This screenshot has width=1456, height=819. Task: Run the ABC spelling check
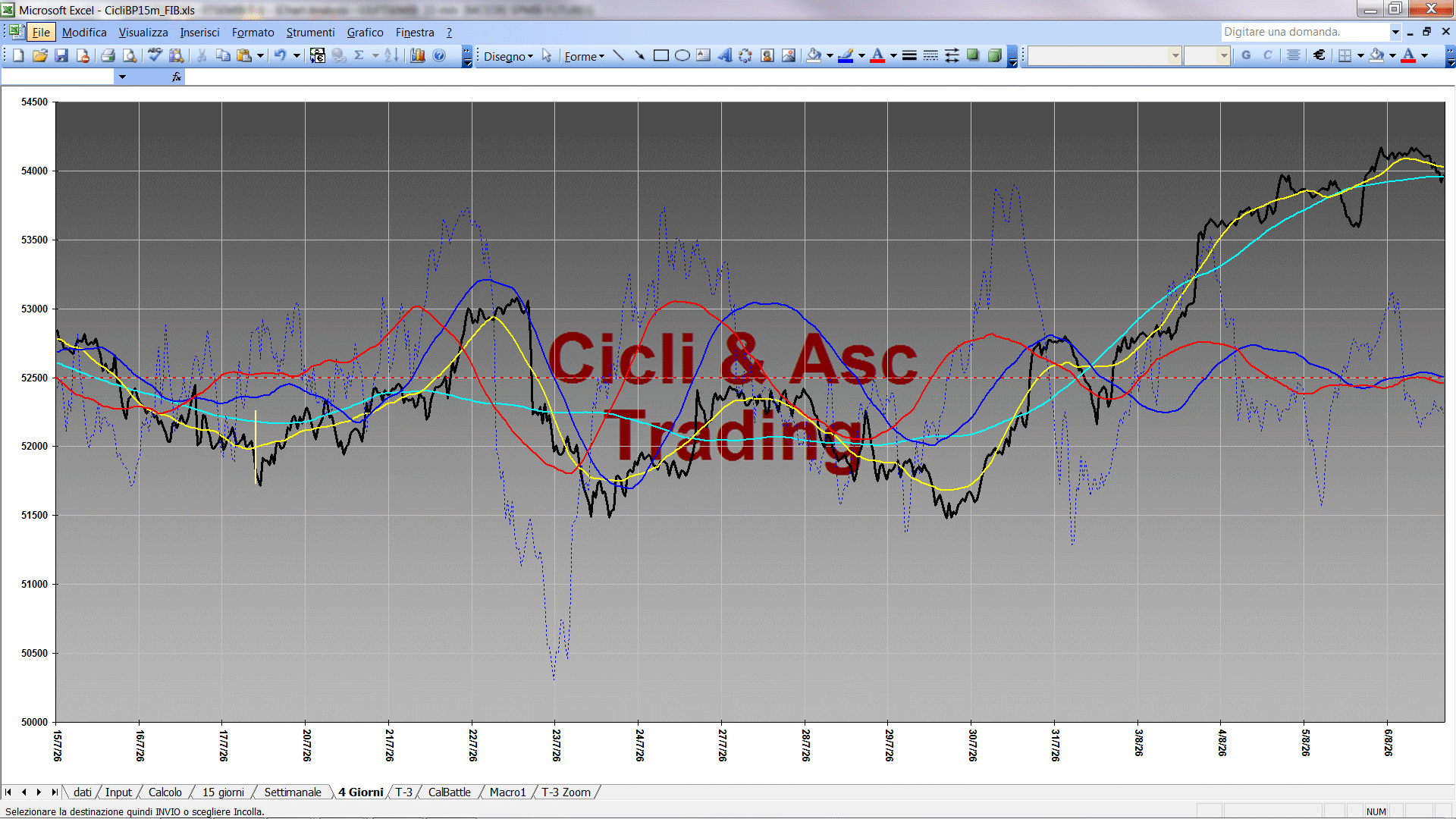[155, 55]
